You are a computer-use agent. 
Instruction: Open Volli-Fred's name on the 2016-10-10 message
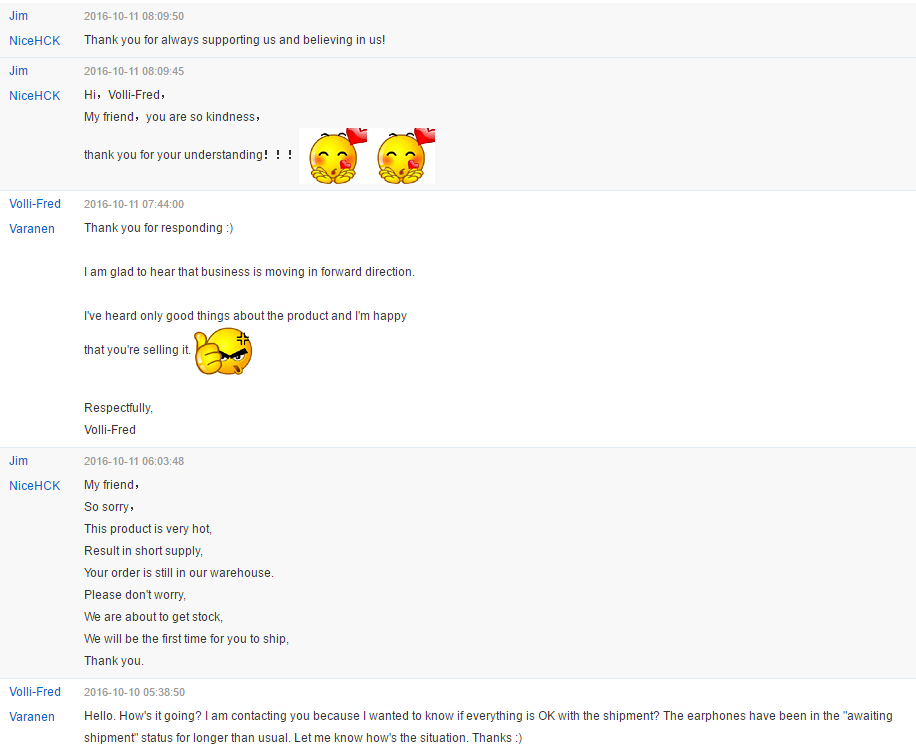click(35, 692)
